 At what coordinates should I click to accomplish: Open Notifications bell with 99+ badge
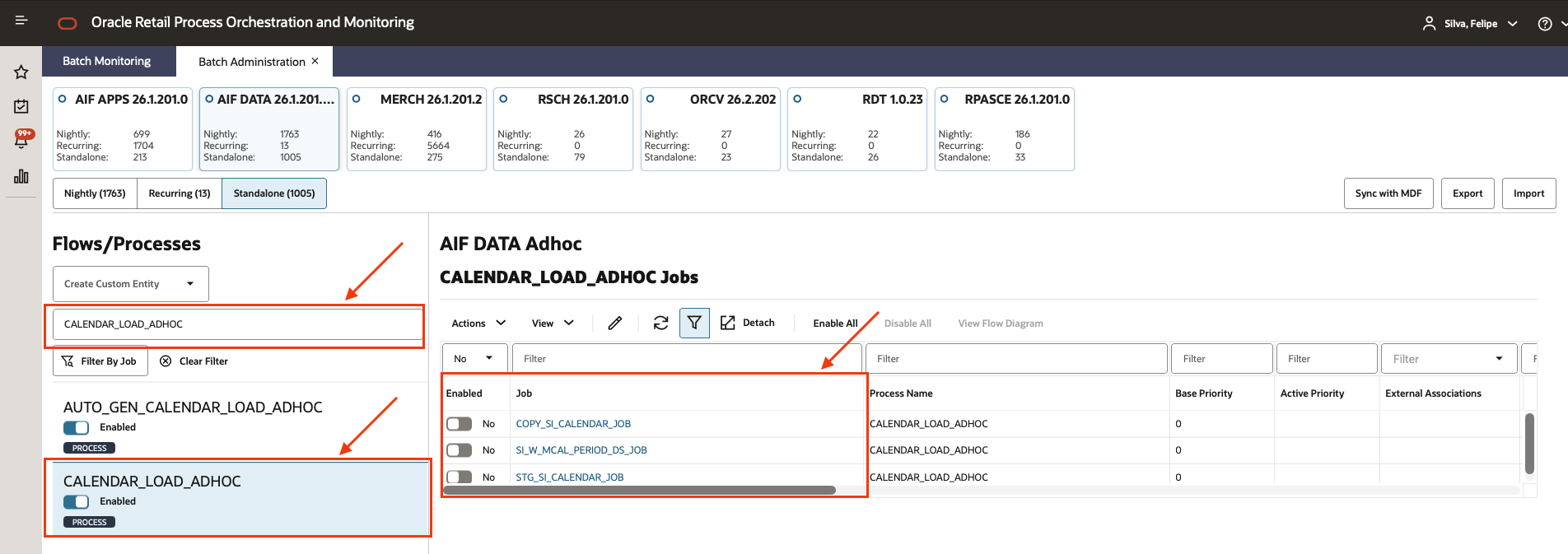(x=22, y=139)
